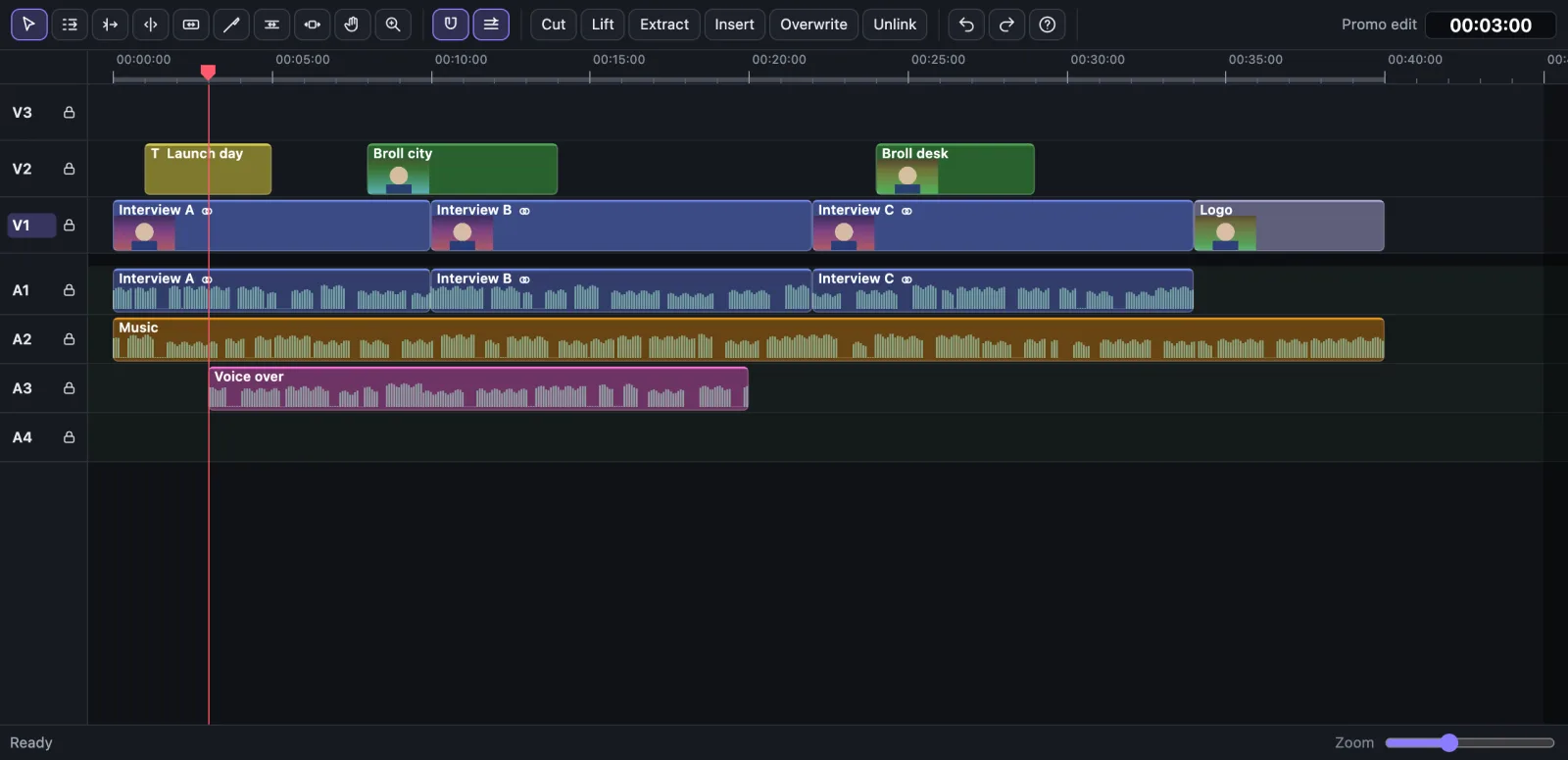Select the Launch day title clip
Image resolution: width=1568 pixels, height=760 pixels.
click(208, 169)
